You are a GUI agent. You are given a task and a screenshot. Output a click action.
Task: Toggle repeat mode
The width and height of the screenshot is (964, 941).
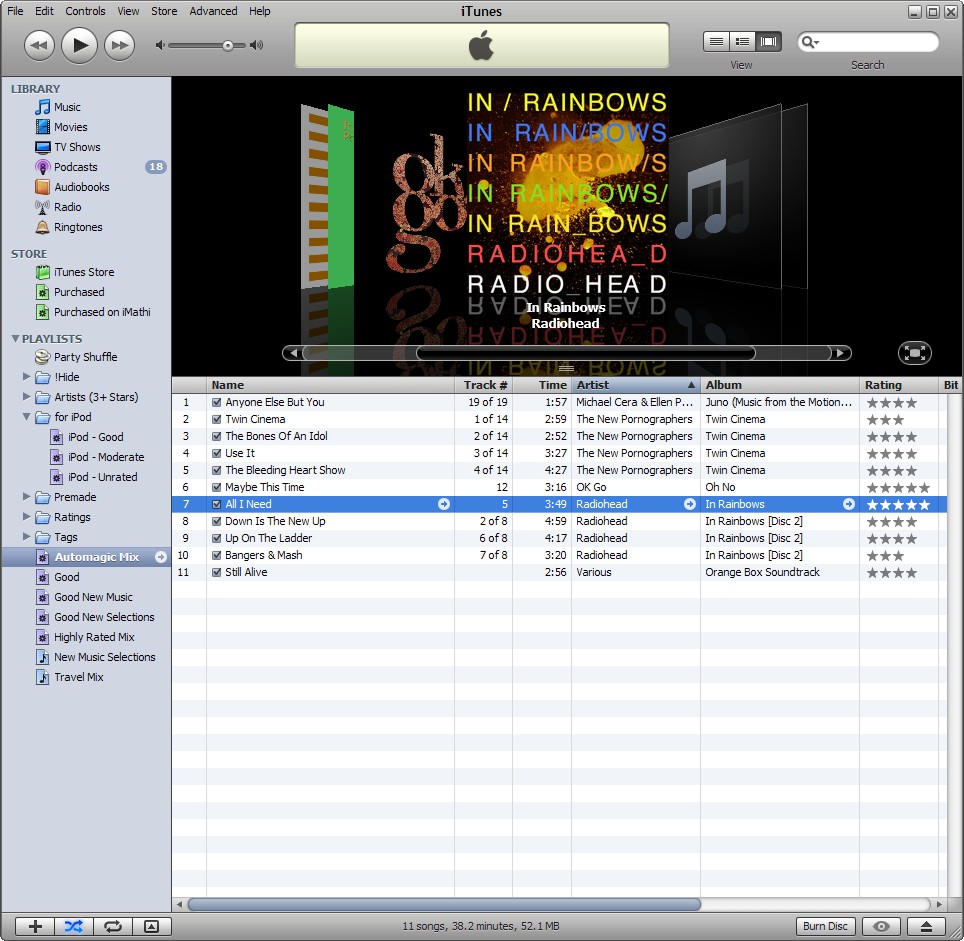click(x=113, y=926)
